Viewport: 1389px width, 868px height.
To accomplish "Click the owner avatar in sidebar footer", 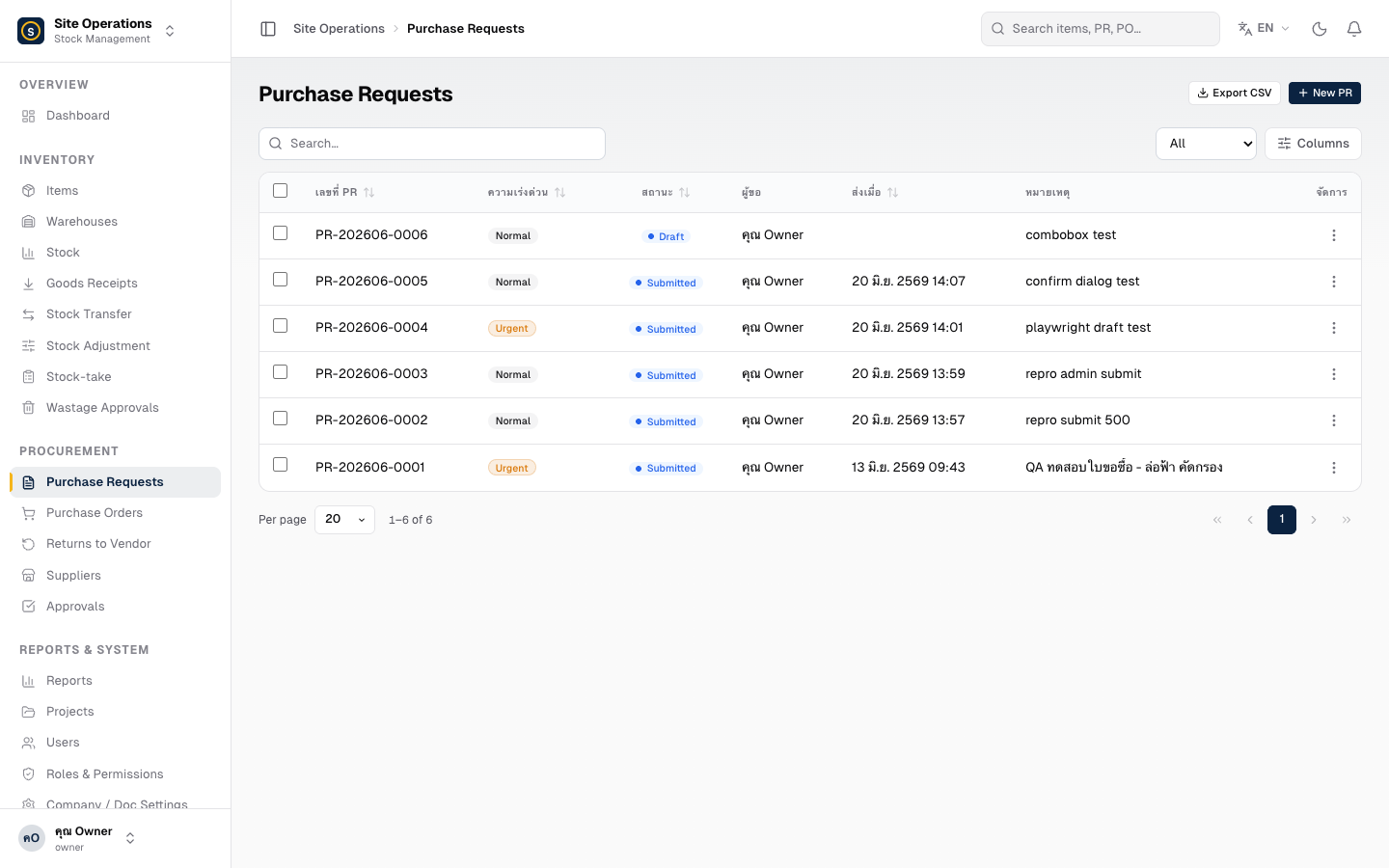I will tap(32, 838).
